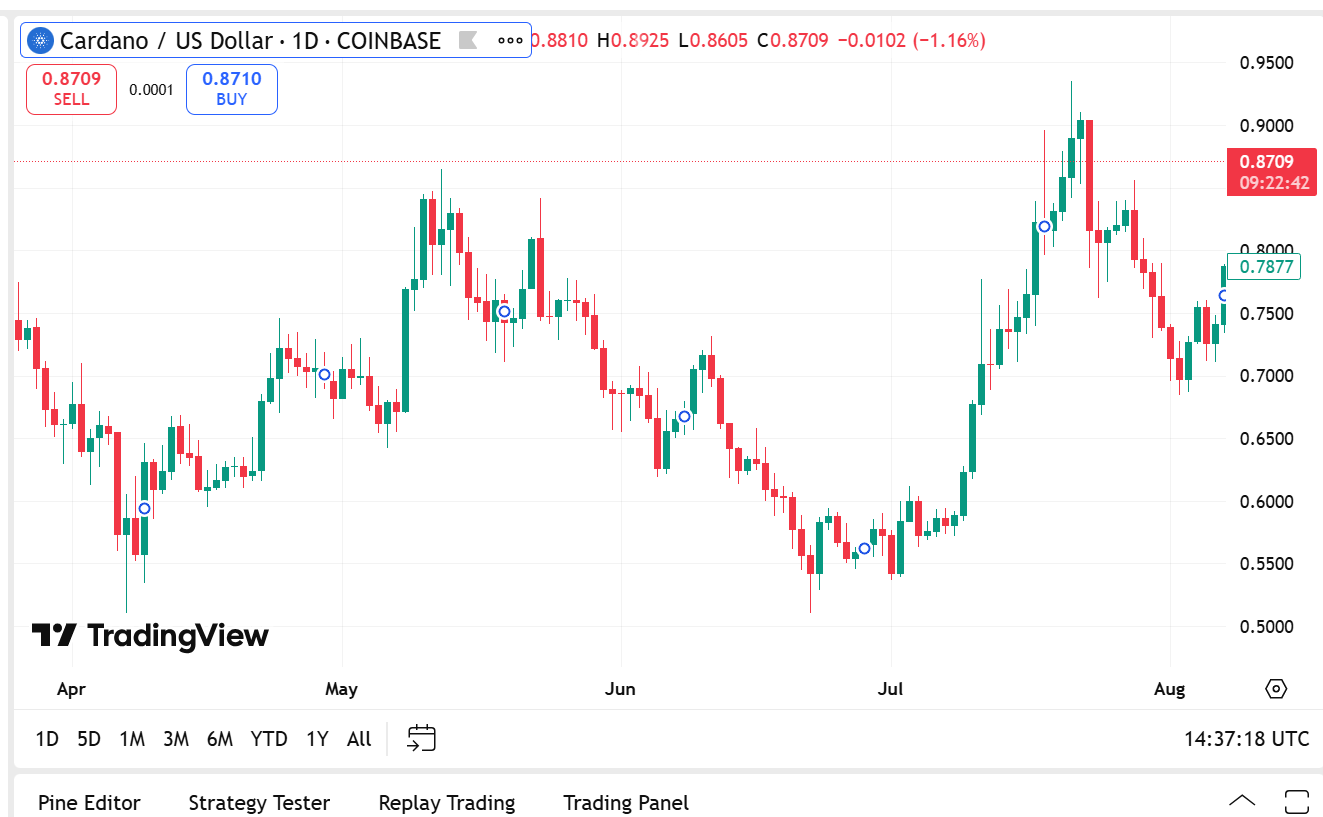
Task: Click the flag icon beside COINBASE
Action: (x=467, y=40)
